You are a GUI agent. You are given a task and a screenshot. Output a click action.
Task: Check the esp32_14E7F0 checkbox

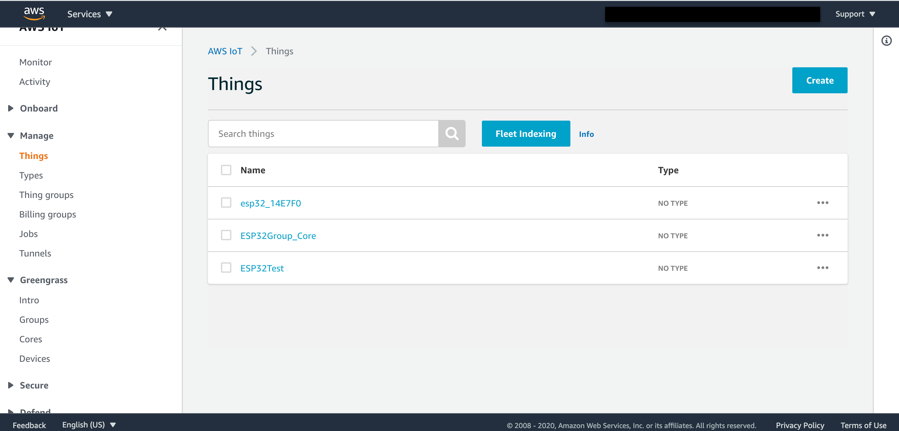[x=226, y=202]
